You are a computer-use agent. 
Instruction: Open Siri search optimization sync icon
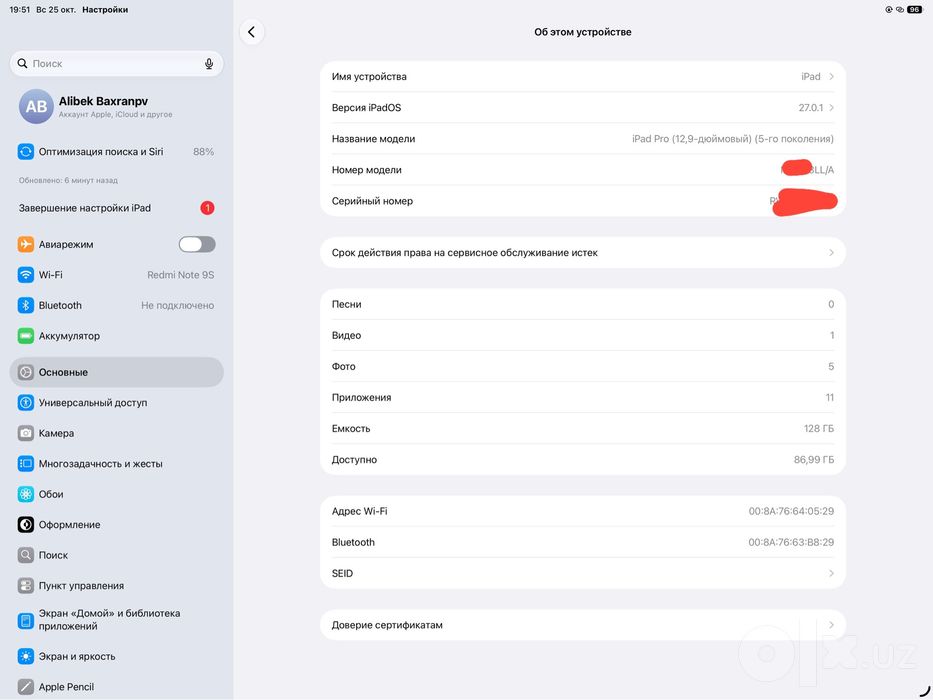[x=26, y=152]
